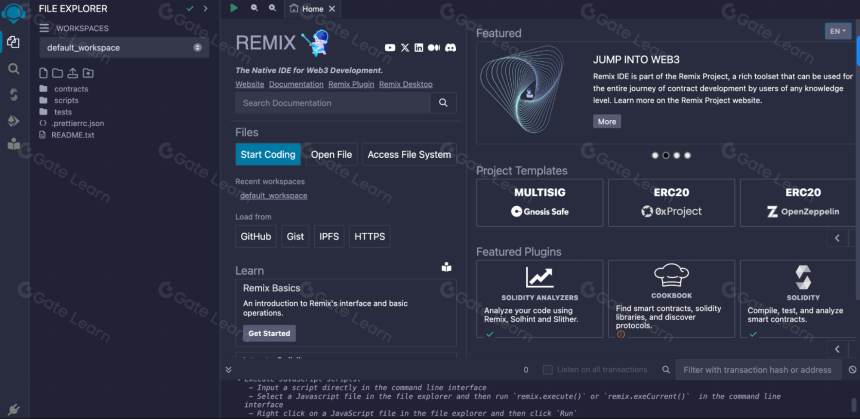This screenshot has width=860, height=419.
Task: Click the terminal search magnifier icon
Action: [666, 370]
